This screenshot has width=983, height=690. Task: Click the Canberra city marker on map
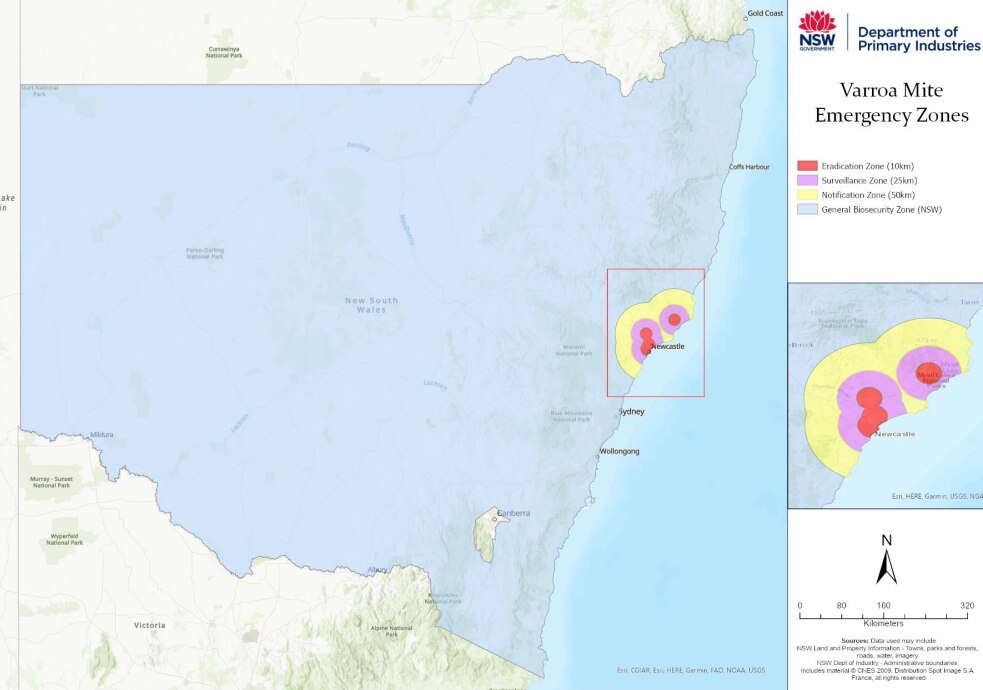click(495, 518)
